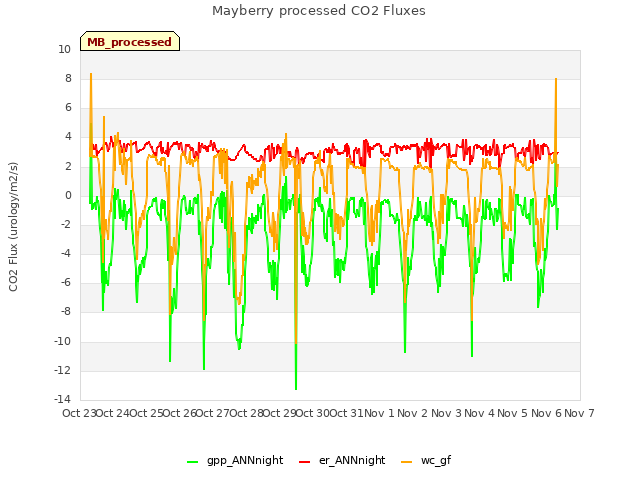The width and height of the screenshot is (640, 480).
Task: Click the y-axis value 4
Action: click(68, 137)
